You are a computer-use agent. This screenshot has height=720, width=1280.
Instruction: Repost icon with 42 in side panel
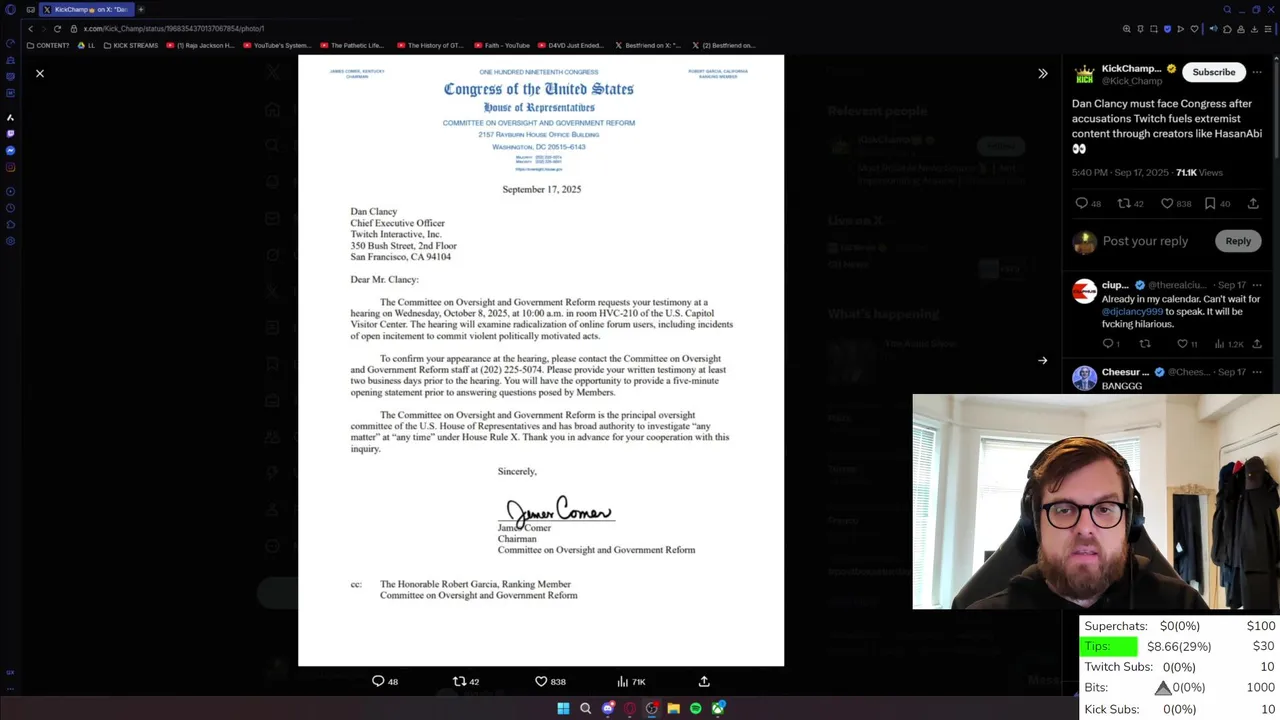[x=1123, y=203]
